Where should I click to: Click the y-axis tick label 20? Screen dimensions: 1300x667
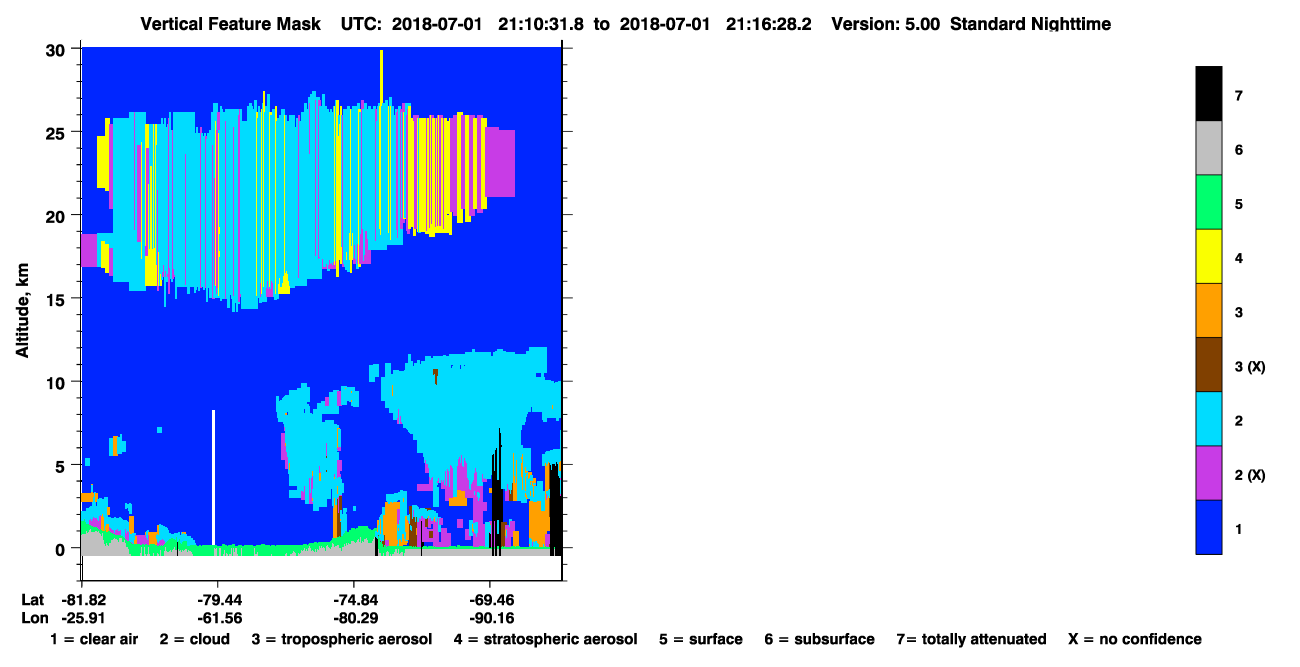tap(57, 215)
